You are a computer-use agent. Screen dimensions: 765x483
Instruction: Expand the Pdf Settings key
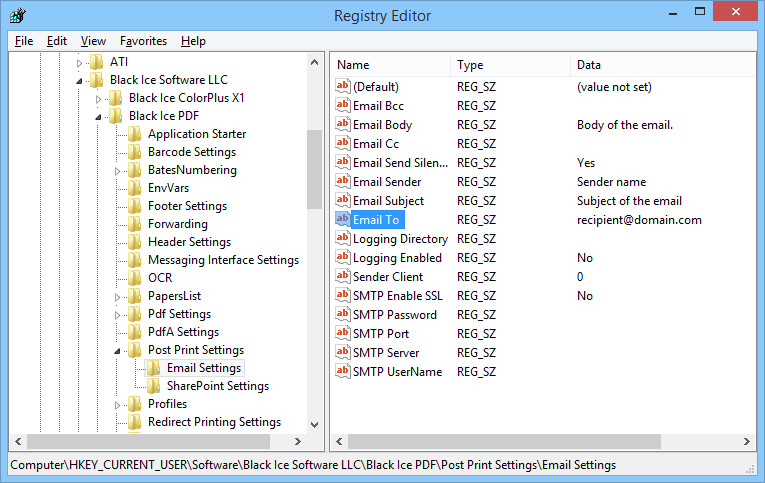coord(117,315)
